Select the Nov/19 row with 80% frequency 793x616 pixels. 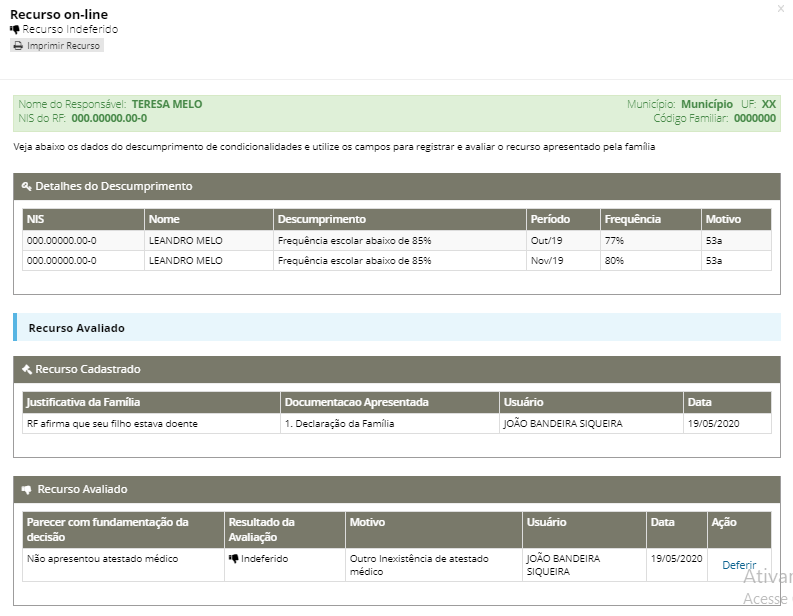coord(397,261)
